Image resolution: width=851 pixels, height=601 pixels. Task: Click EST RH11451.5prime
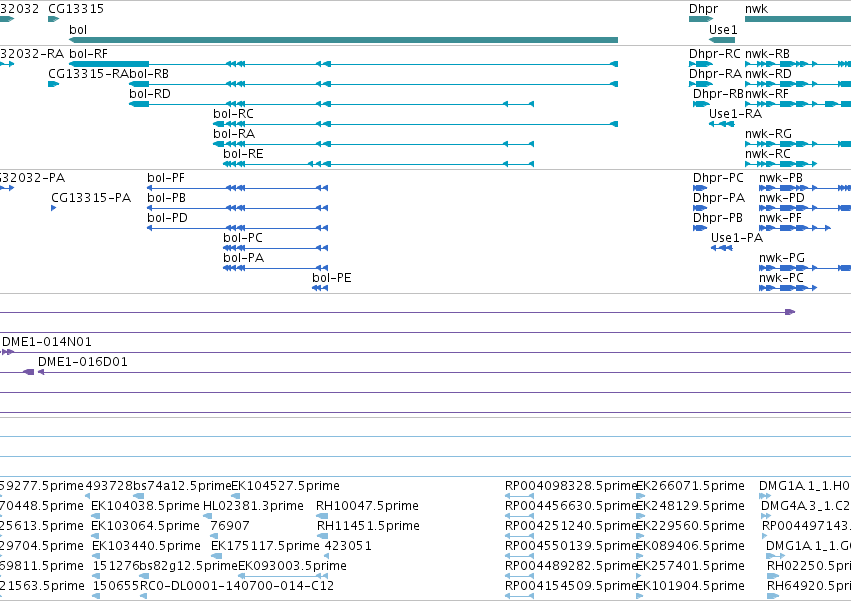click(x=369, y=526)
